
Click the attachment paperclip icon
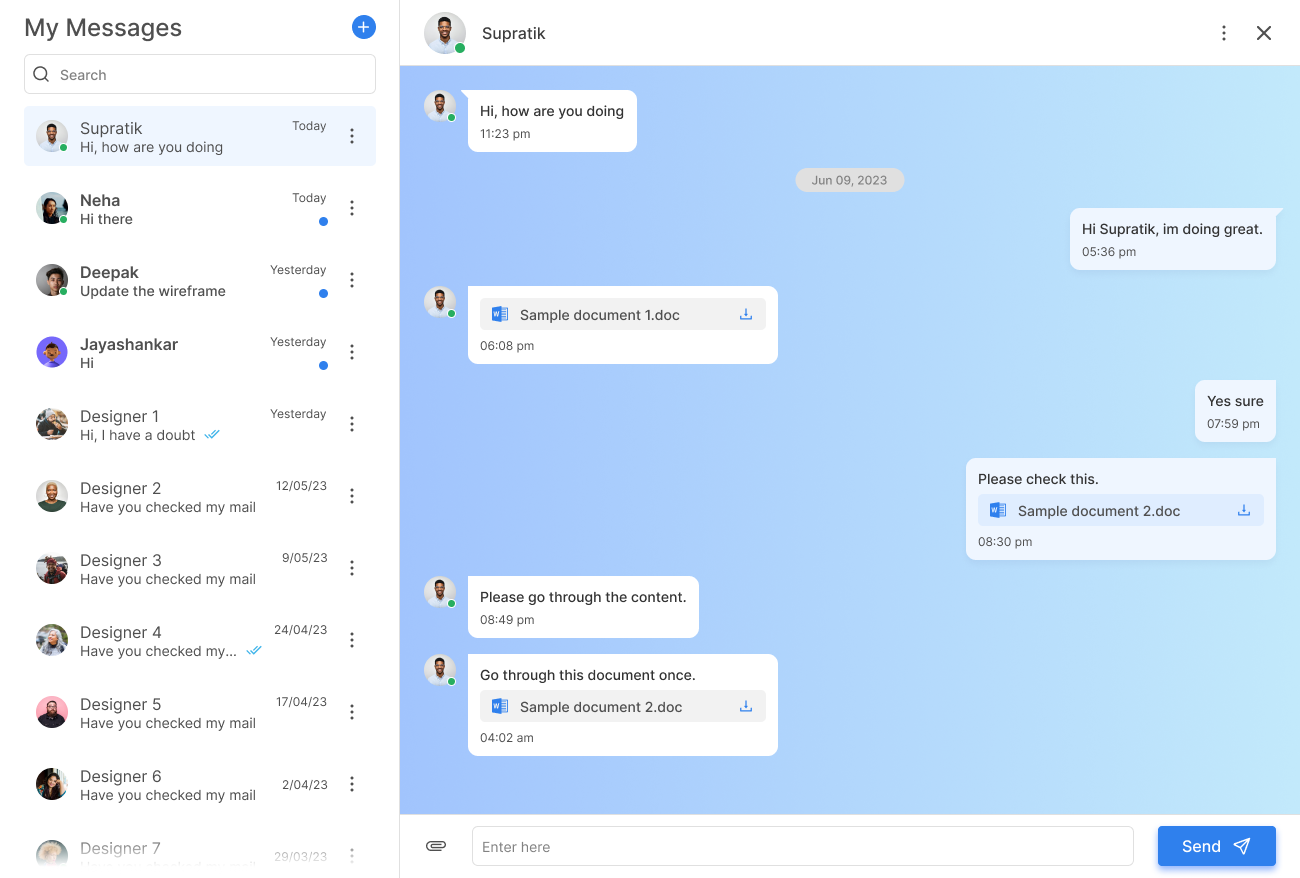(x=436, y=846)
